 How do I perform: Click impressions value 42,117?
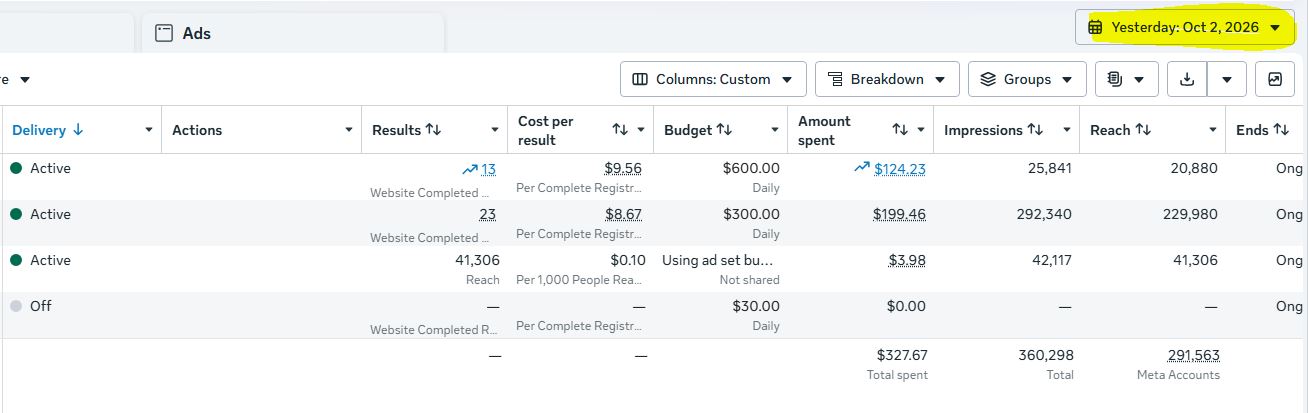click(1050, 261)
